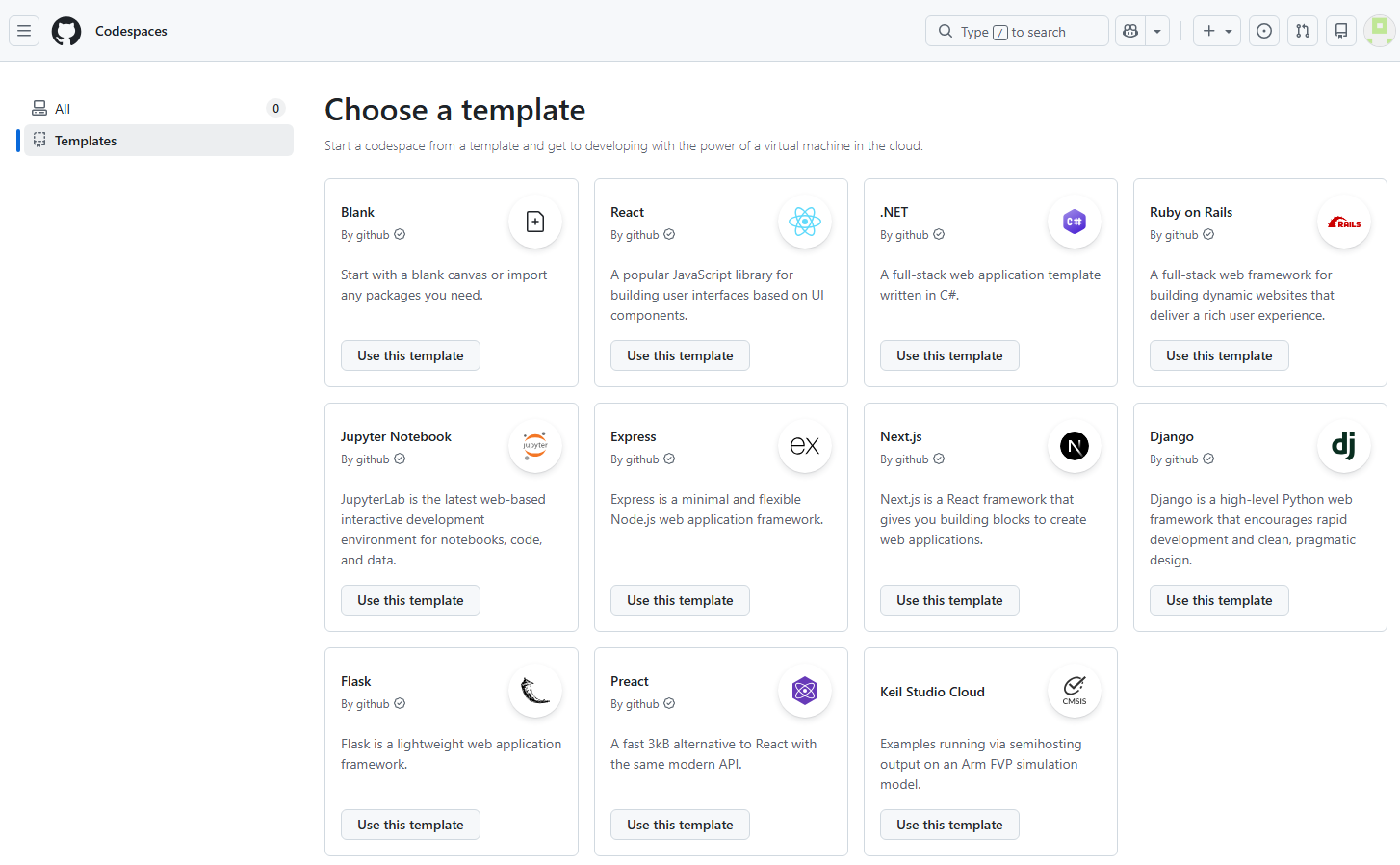The height and width of the screenshot is (865, 1400).
Task: Click the verified badge on Preact card
Action: pos(669,703)
